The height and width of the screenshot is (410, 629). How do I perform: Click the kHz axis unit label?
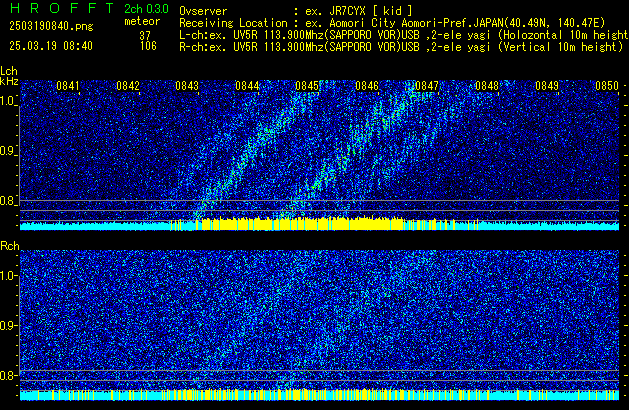(x=9, y=81)
